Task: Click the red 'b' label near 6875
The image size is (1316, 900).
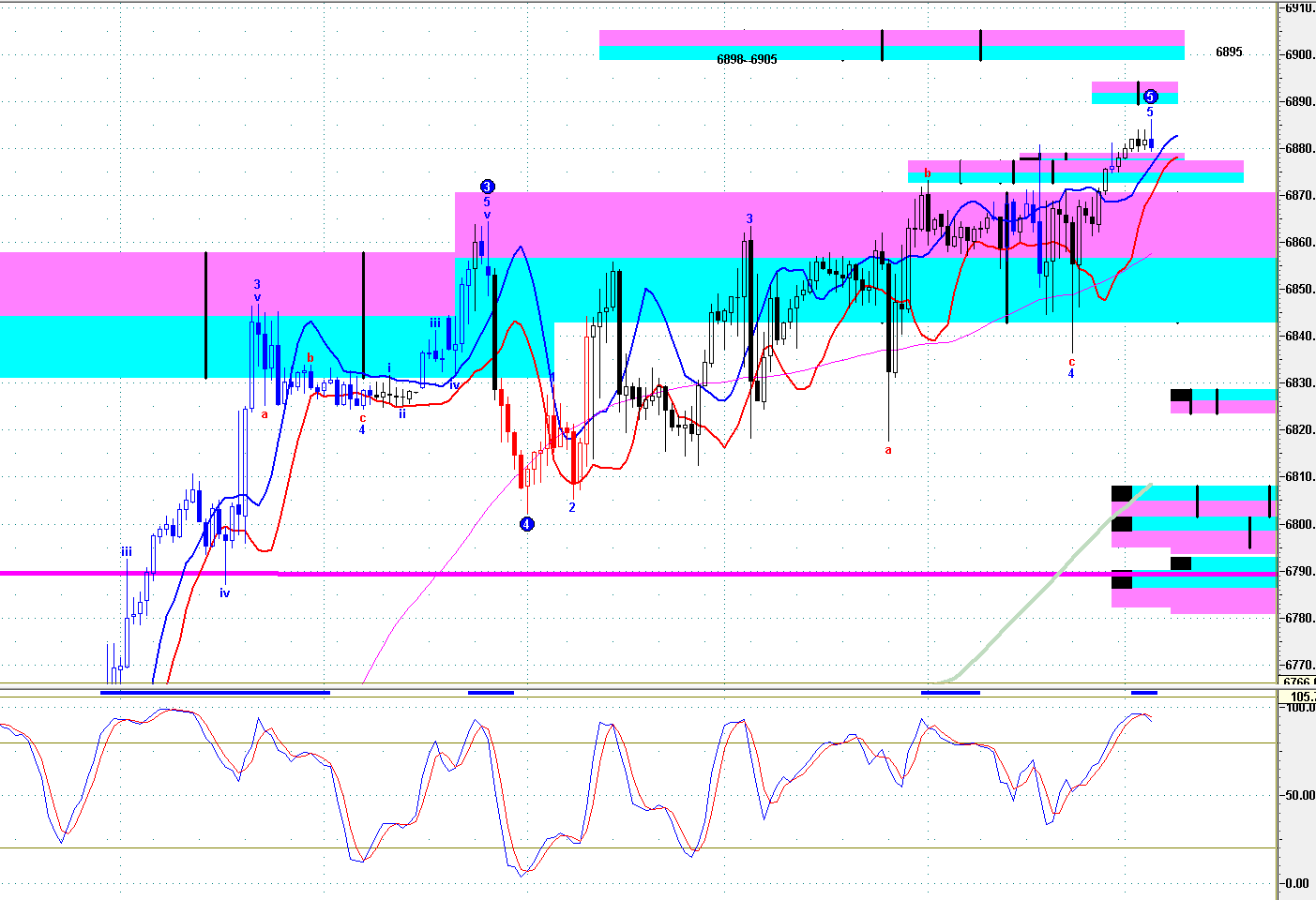Action: tap(928, 173)
